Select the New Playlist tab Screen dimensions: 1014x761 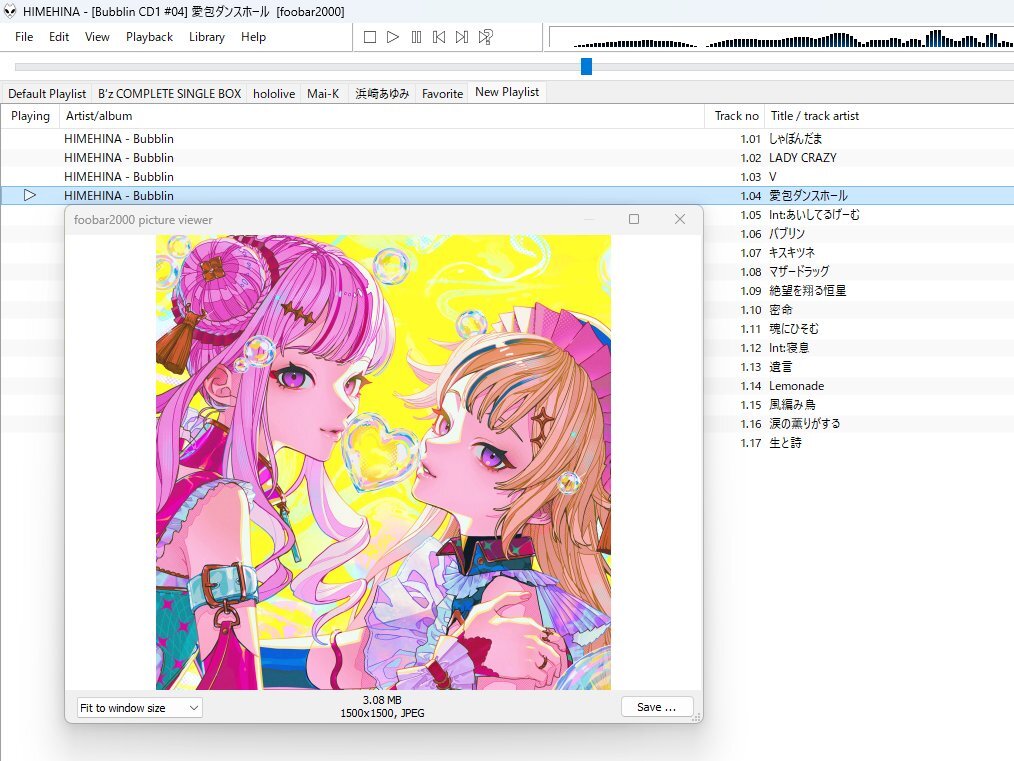(507, 92)
